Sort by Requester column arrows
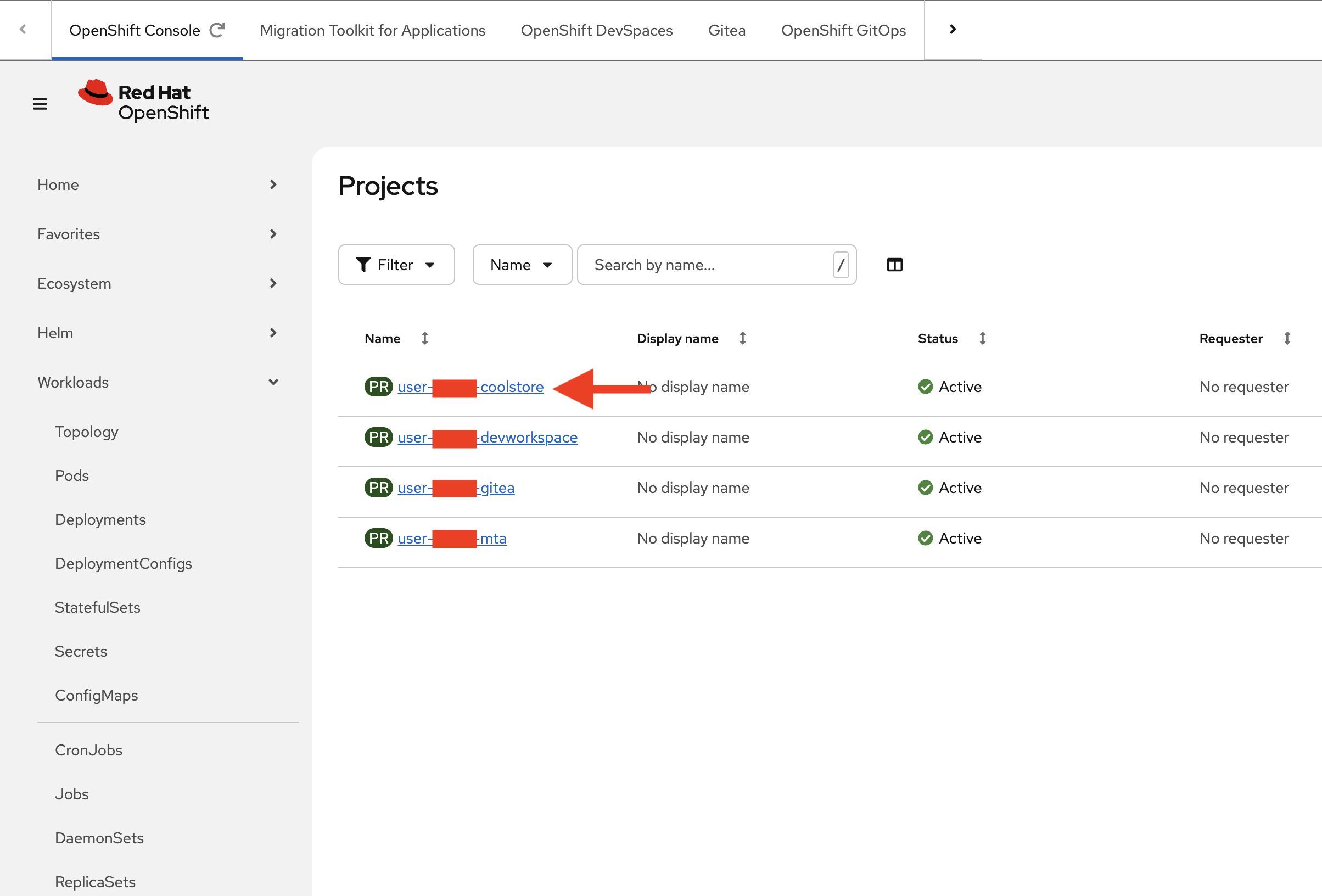 [1287, 339]
